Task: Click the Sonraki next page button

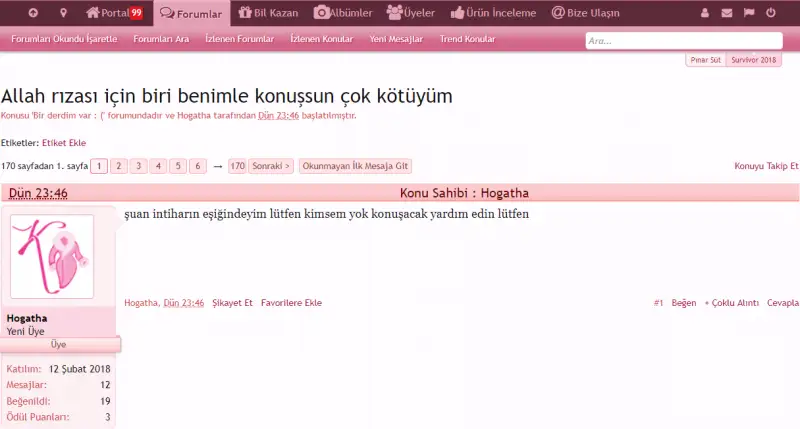Action: click(271, 166)
